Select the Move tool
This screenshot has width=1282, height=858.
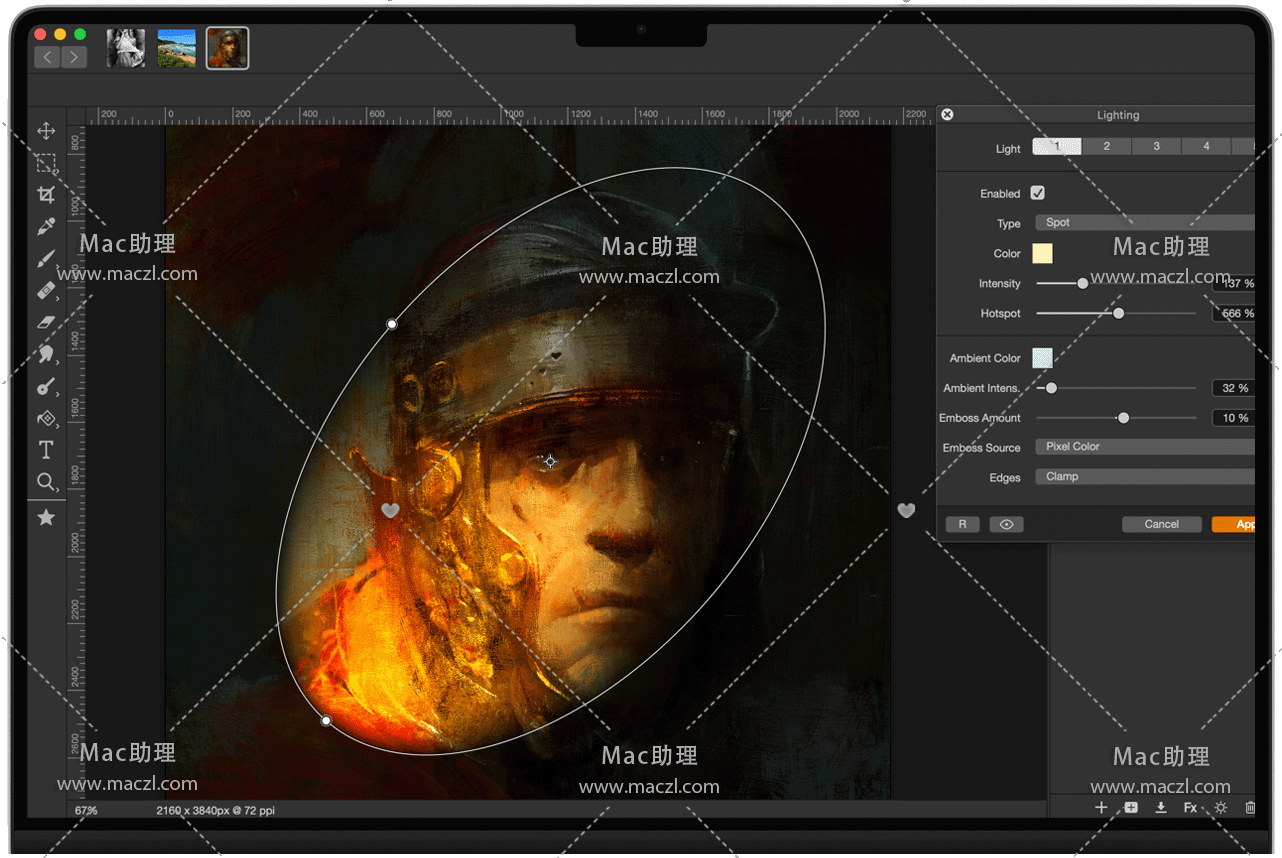46,131
